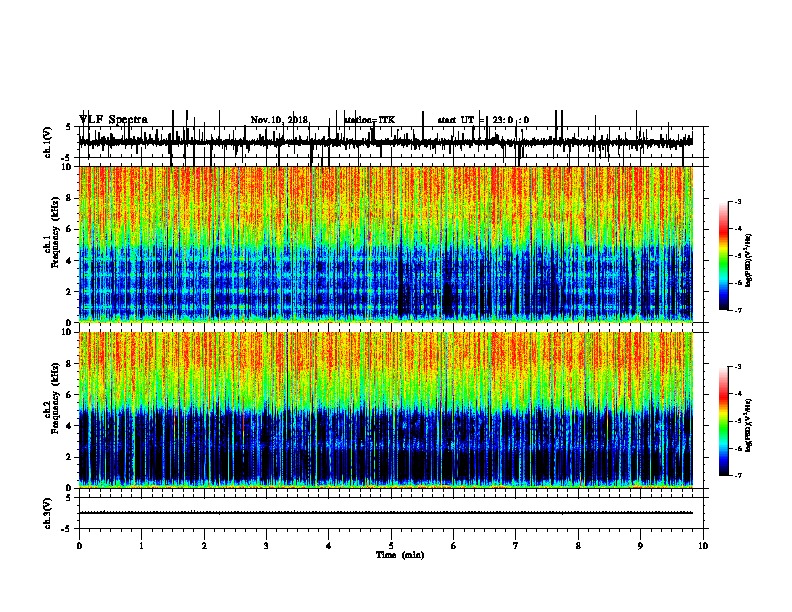Click the ch.2 frequency spectrogram panel
Screen dimensions: 792x612
click(x=385, y=410)
